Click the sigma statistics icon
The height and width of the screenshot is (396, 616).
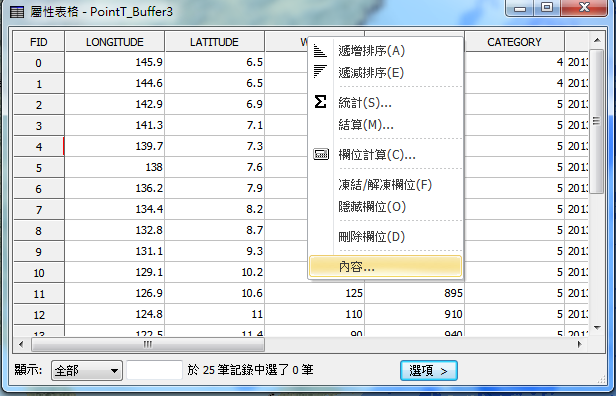pos(320,102)
